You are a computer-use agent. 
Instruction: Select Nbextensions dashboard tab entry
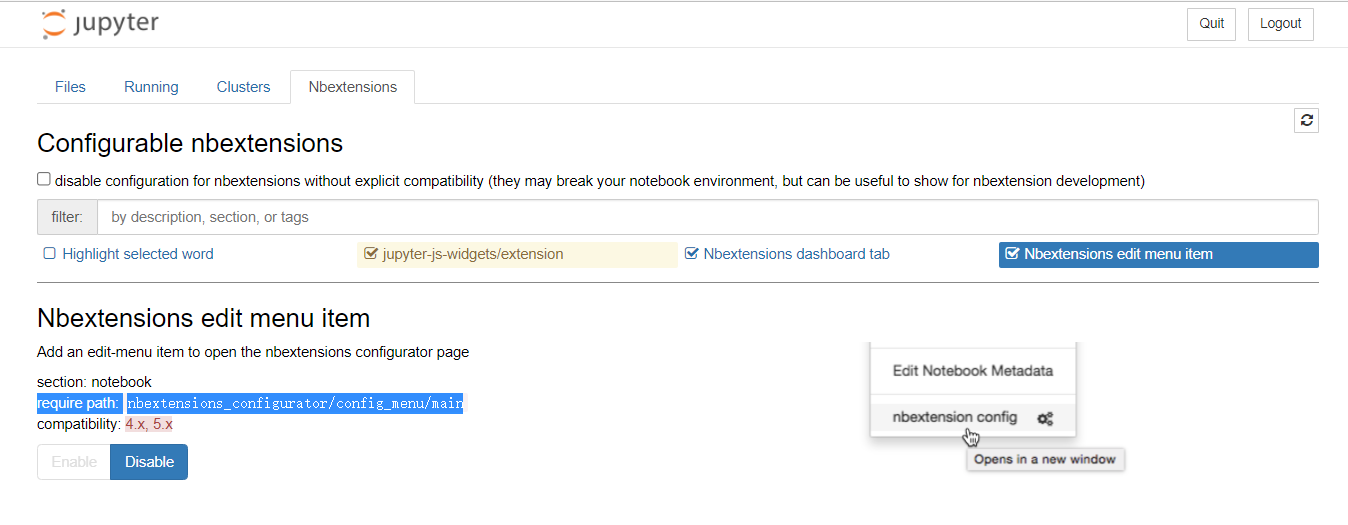click(x=796, y=254)
